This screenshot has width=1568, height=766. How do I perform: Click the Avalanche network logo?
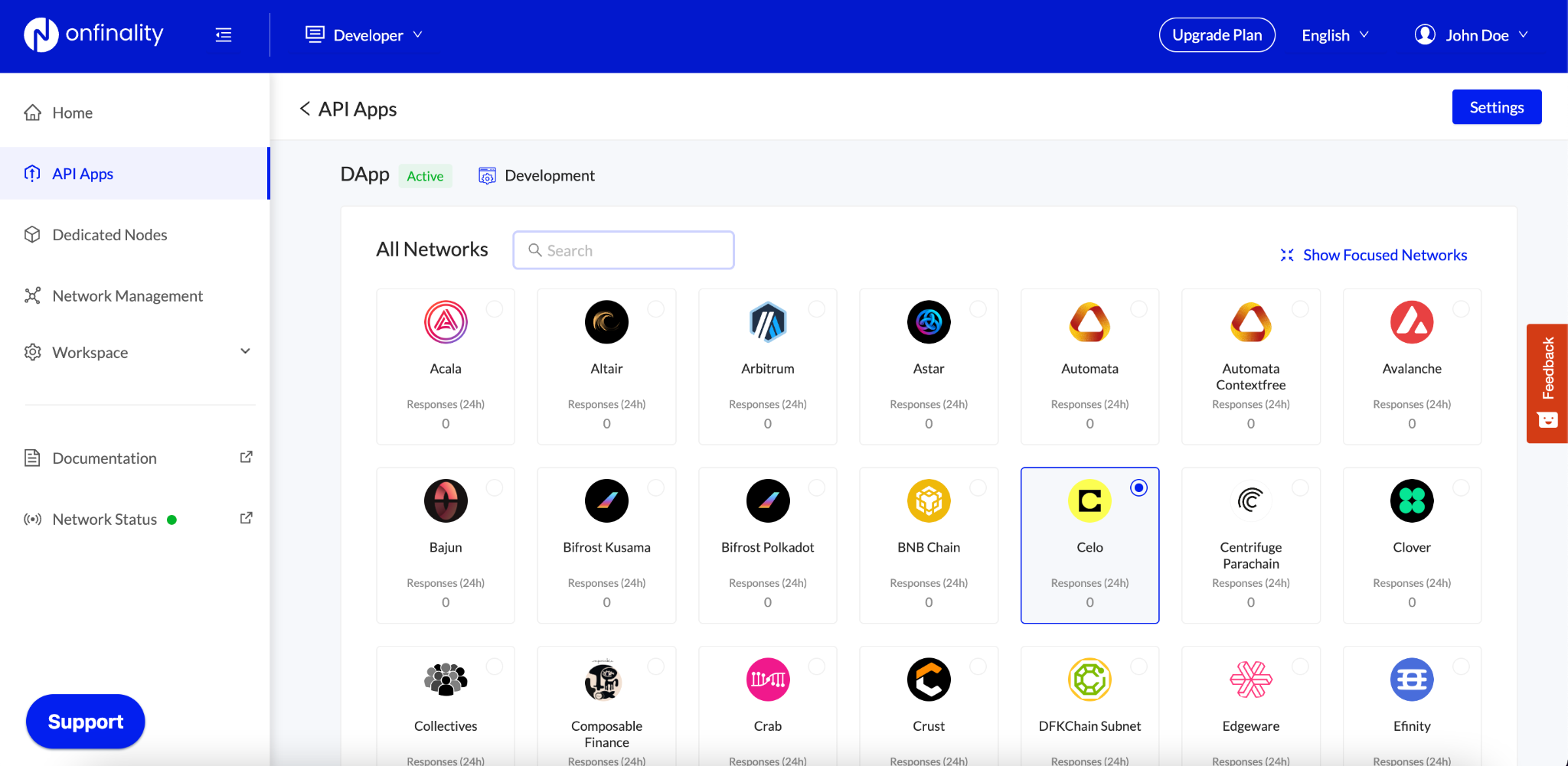pos(1412,322)
